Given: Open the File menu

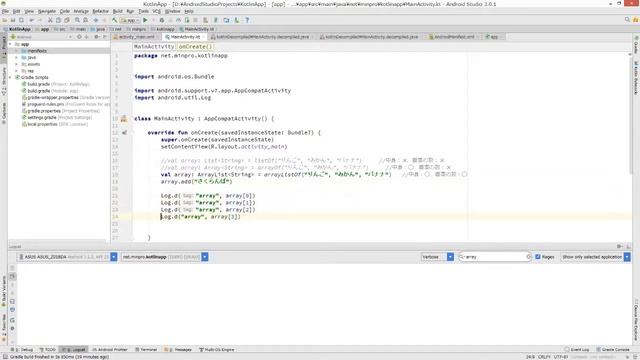Looking at the screenshot, I should 5,11.
